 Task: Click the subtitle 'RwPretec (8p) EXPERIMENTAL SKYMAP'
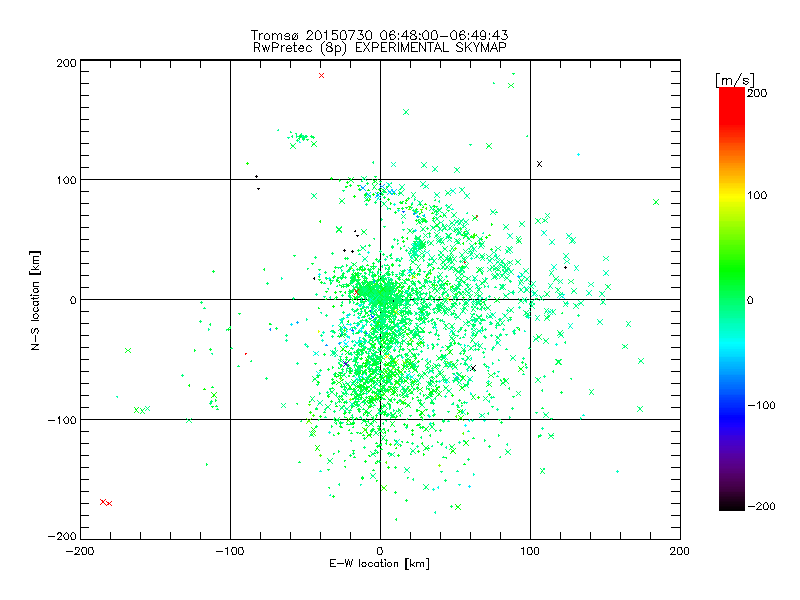(x=380, y=48)
